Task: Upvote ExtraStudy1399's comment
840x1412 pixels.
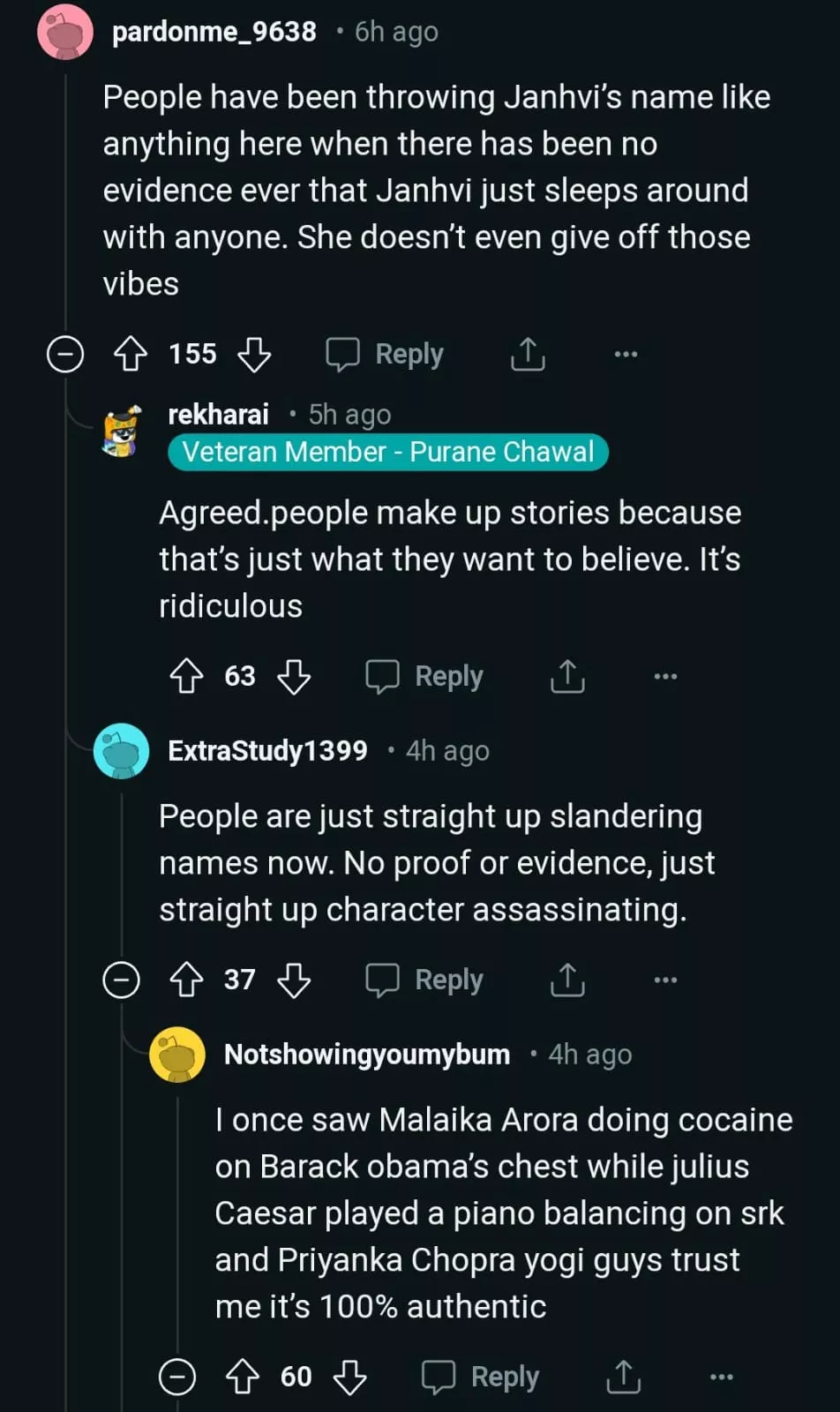Action: [186, 980]
